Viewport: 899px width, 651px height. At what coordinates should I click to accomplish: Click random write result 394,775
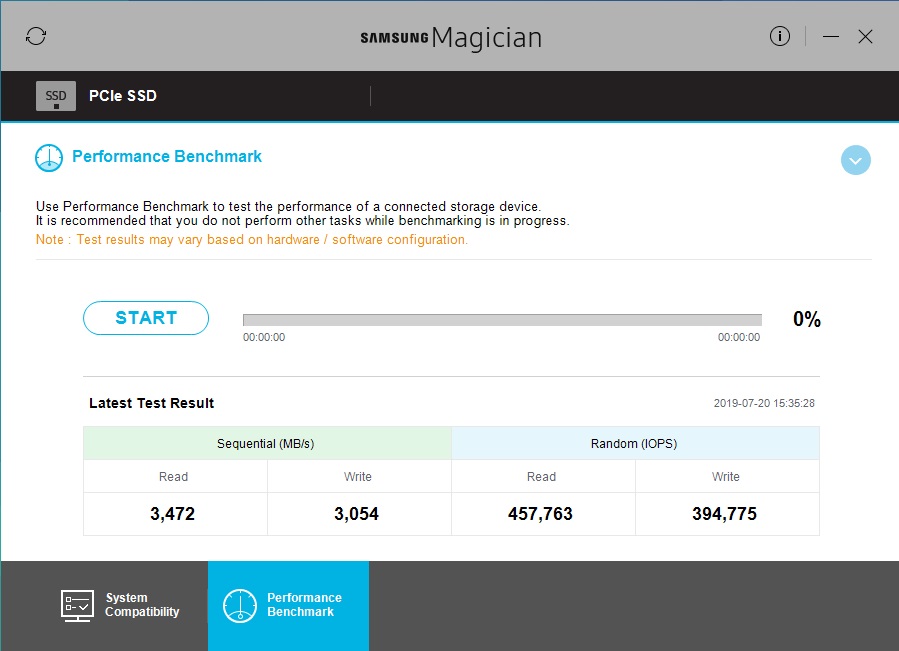pyautogui.click(x=725, y=514)
